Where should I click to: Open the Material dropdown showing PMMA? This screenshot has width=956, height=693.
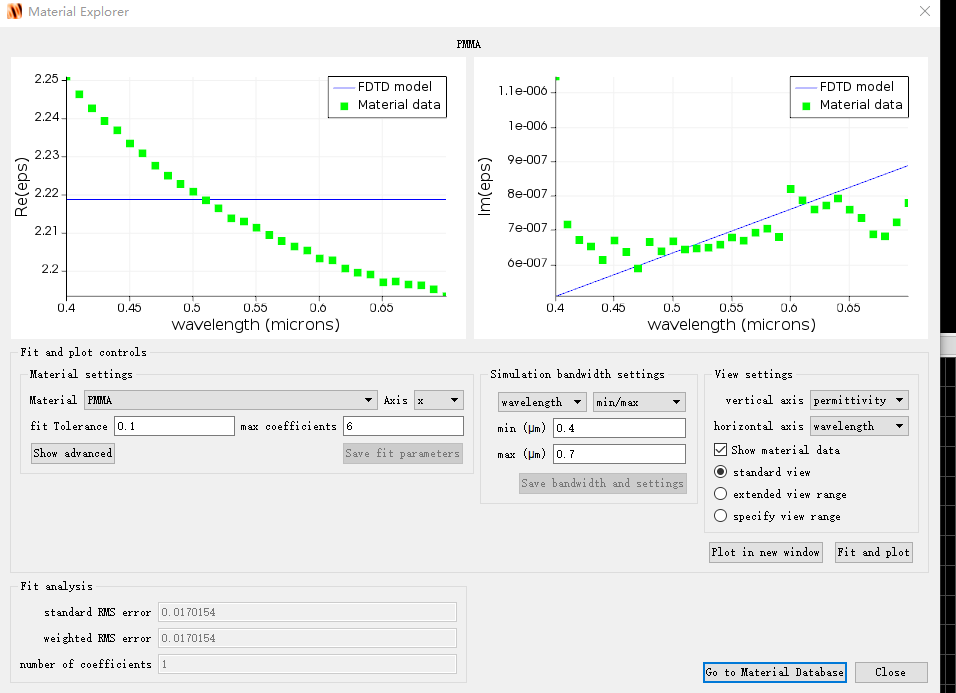[230, 400]
